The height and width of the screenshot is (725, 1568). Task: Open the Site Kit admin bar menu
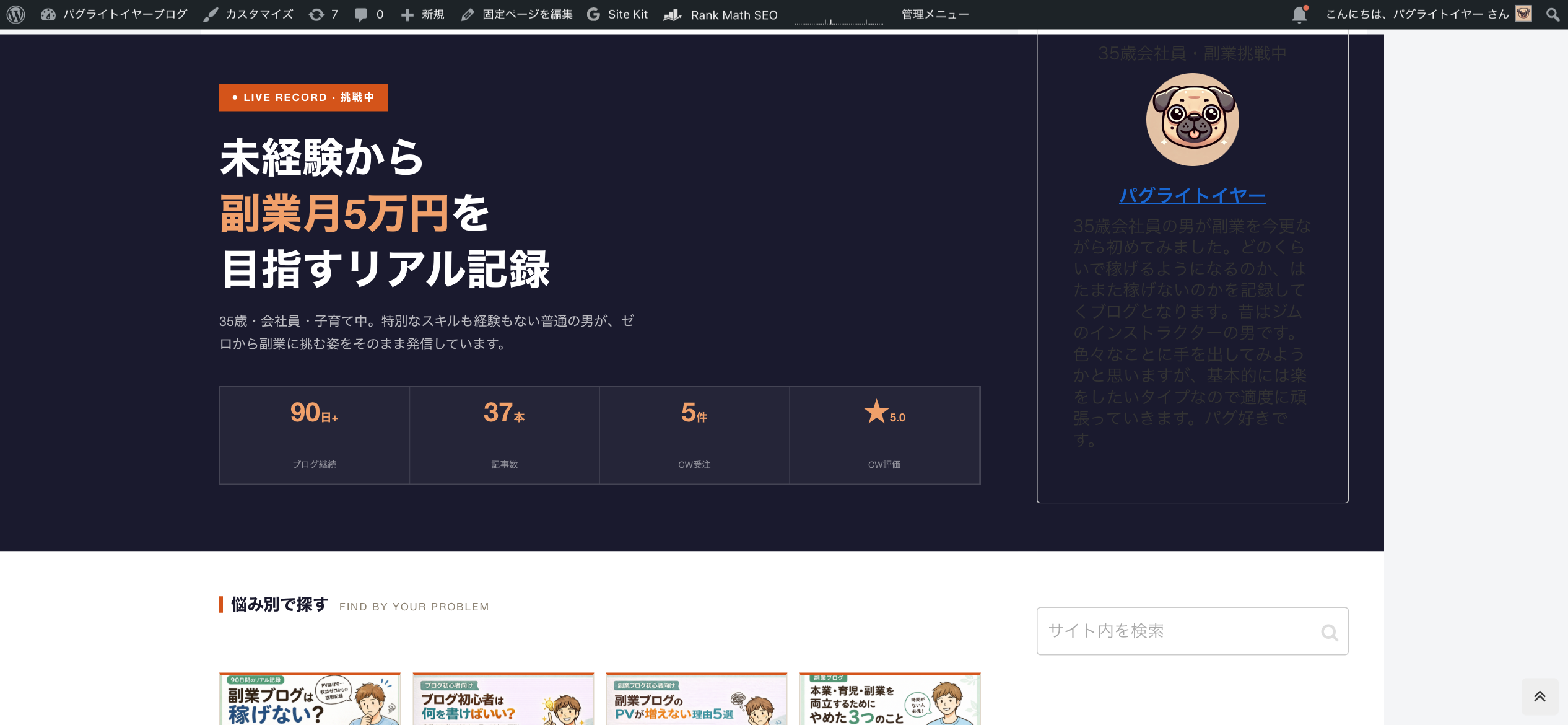[617, 14]
